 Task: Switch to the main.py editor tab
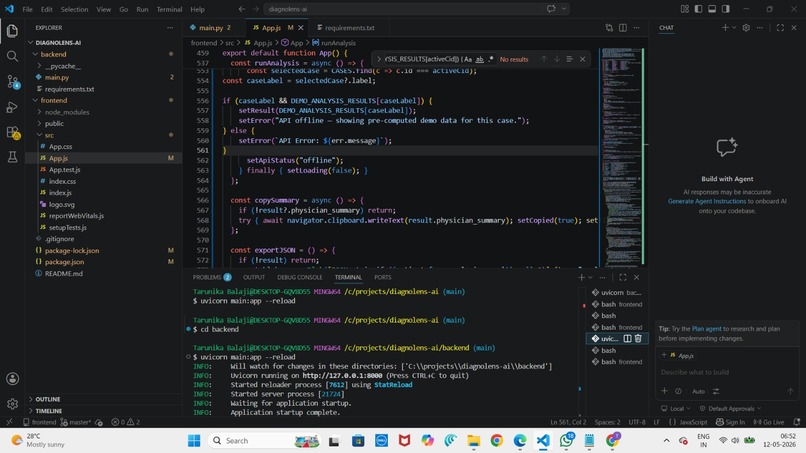pyautogui.click(x=211, y=28)
